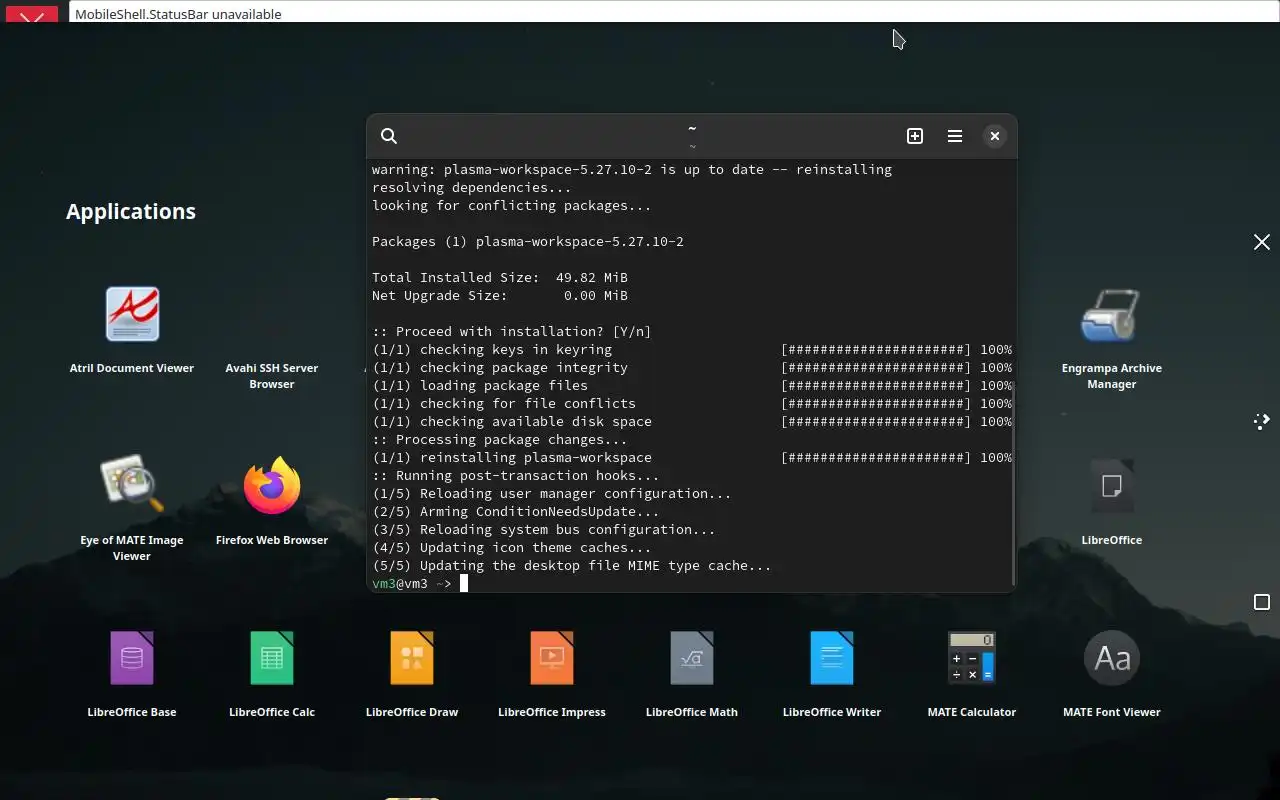This screenshot has height=800, width=1280.
Task: Click 'MobileShell.StatusBar unavailable' text
Action: pyautogui.click(x=178, y=14)
